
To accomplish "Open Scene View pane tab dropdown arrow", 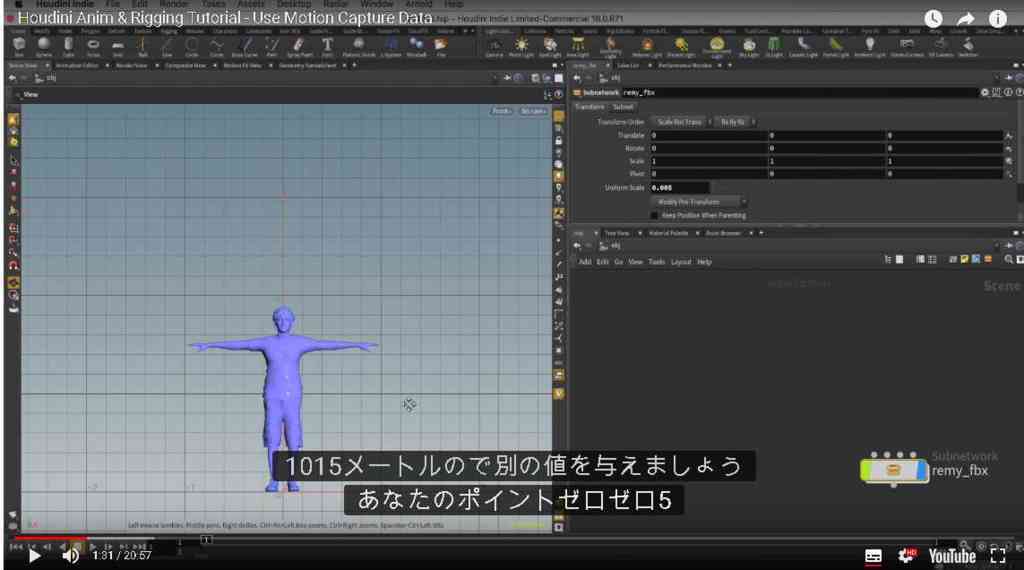I will [x=47, y=65].
